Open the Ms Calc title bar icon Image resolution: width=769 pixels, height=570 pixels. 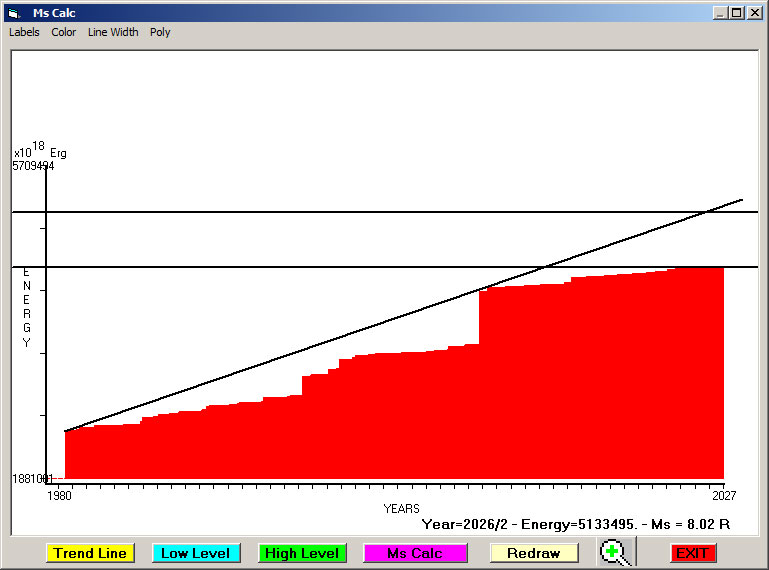point(13,13)
